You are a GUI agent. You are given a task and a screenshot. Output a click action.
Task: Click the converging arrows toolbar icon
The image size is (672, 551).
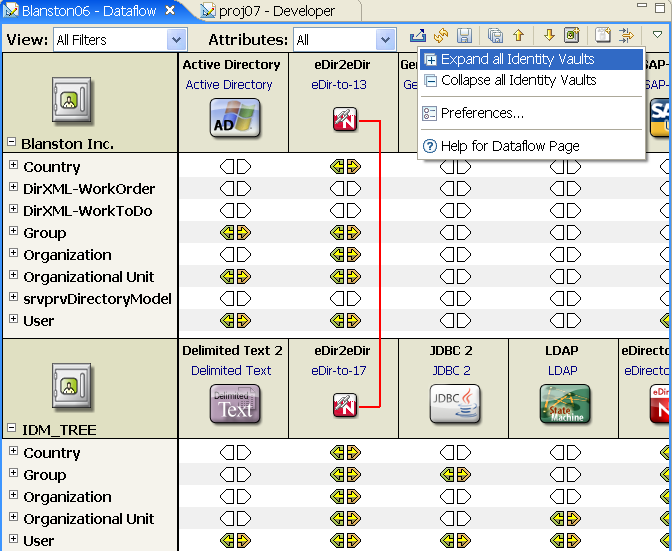pyautogui.click(x=626, y=36)
